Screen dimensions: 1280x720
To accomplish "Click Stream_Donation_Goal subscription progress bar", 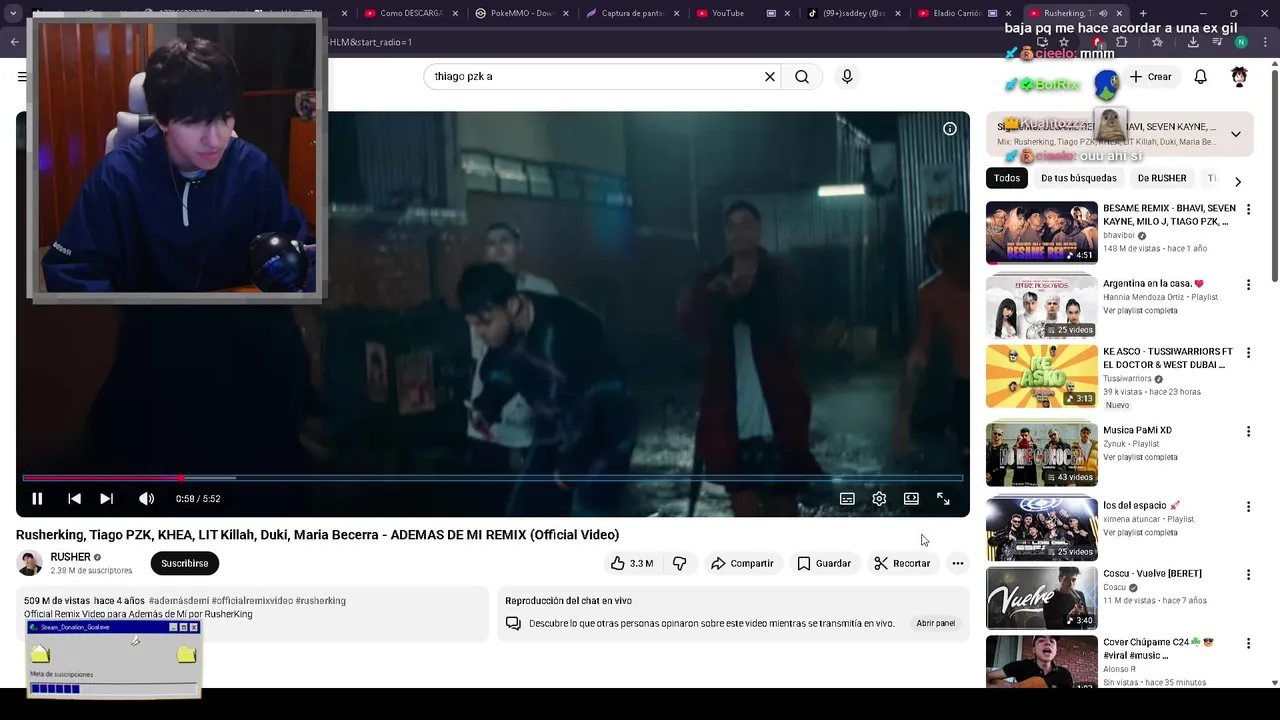I will [113, 688].
